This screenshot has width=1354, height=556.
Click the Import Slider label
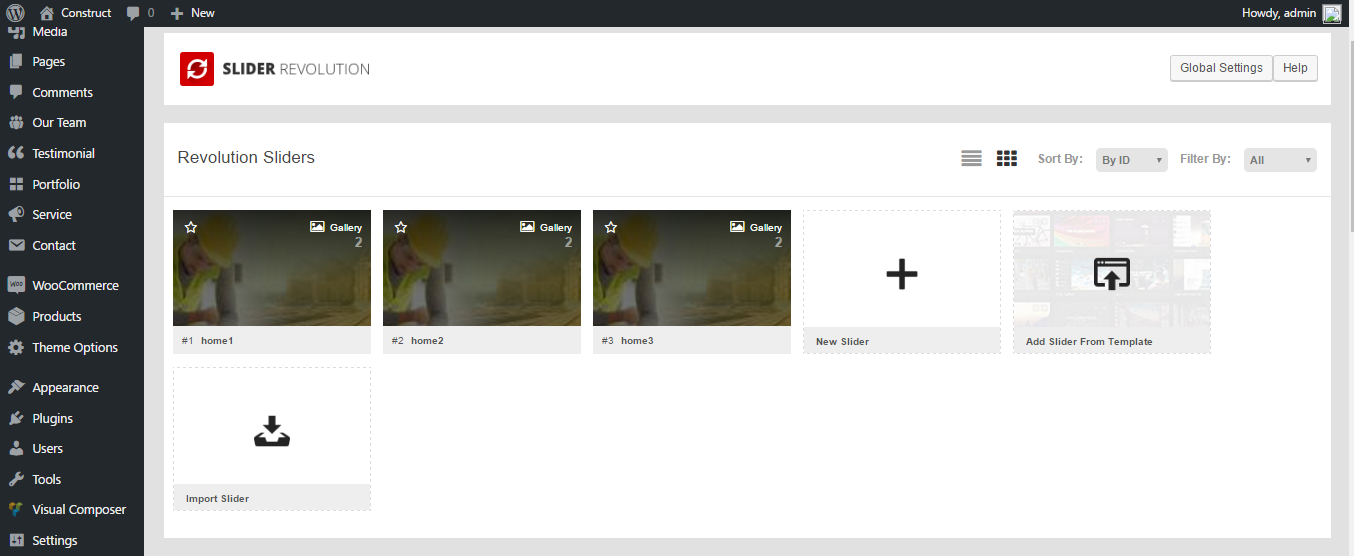217,498
